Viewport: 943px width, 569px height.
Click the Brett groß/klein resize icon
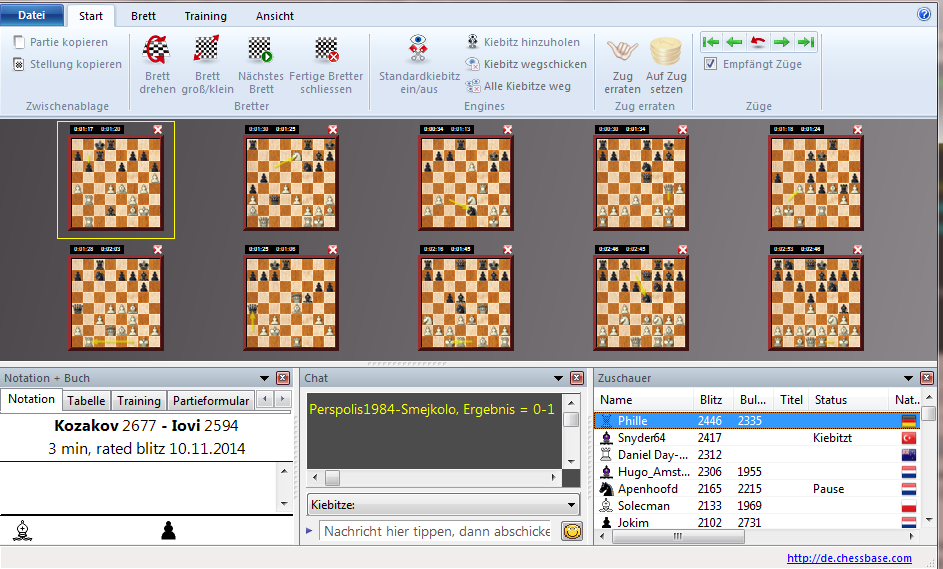(207, 50)
